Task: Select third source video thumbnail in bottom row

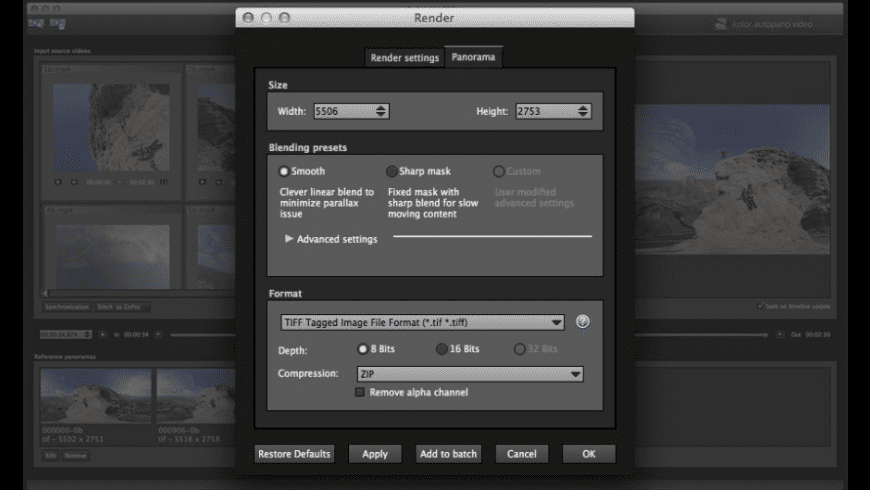Action: pos(113,256)
